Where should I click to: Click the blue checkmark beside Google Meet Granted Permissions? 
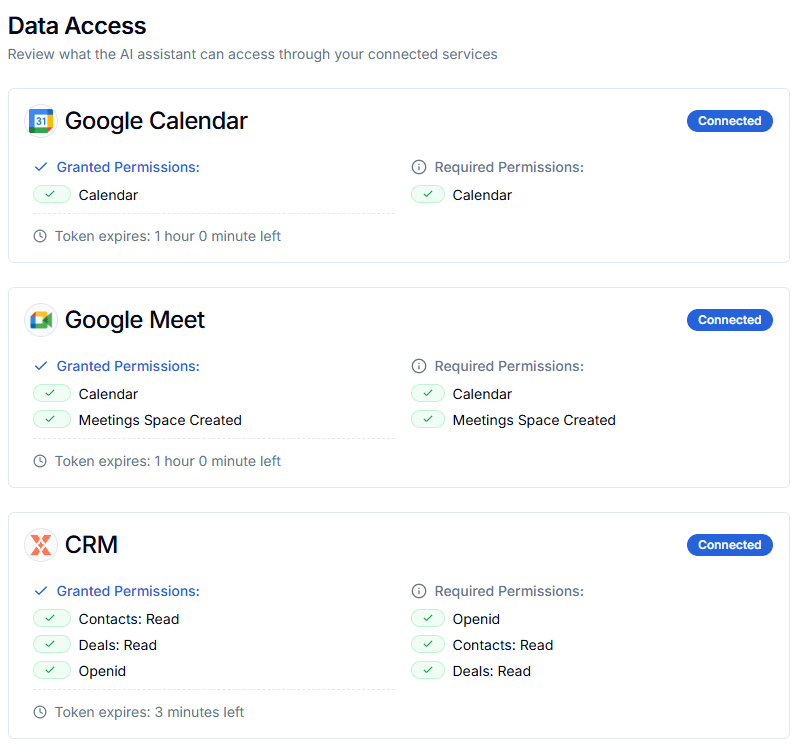(x=41, y=366)
